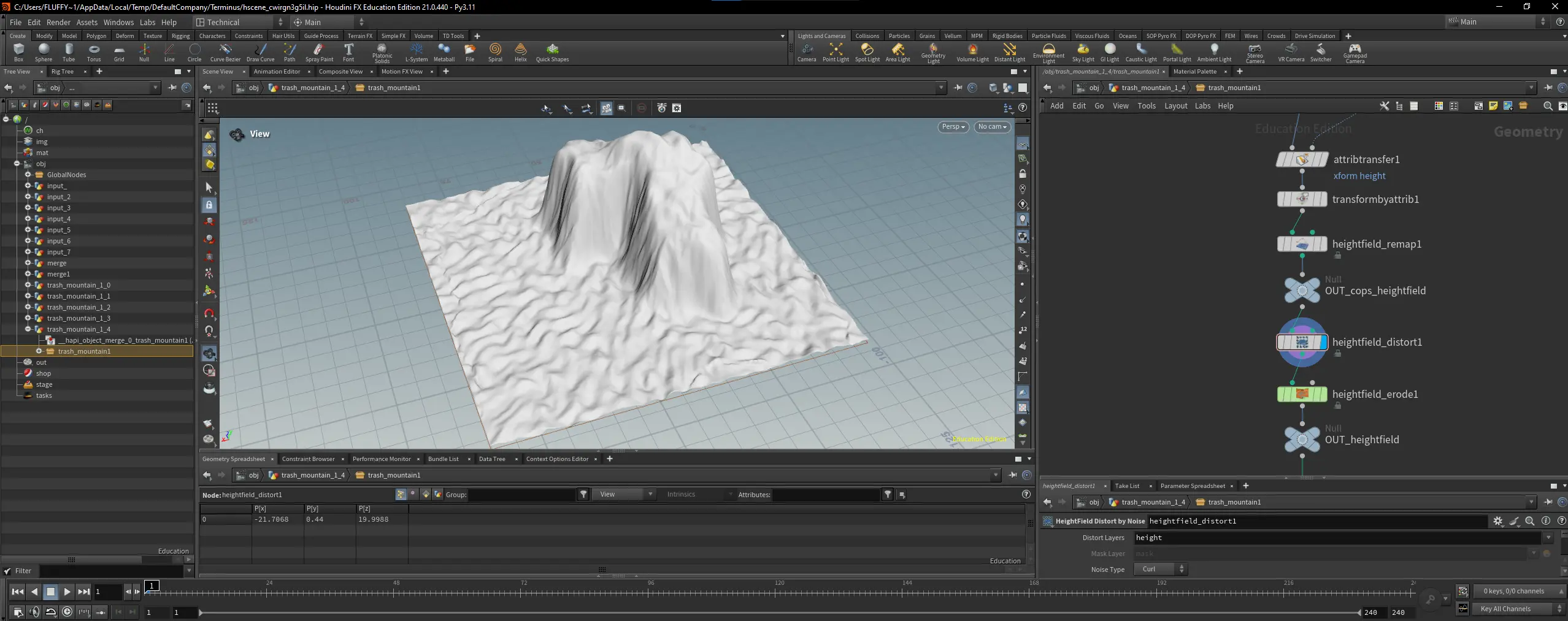Choose the L-System shelf tool
This screenshot has height=621, width=1568.
click(416, 52)
